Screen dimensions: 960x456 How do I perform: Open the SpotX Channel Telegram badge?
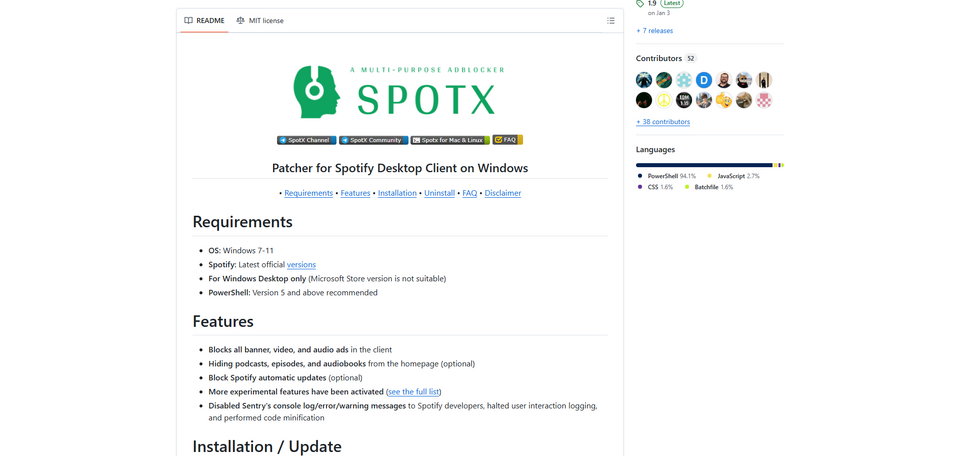point(307,140)
